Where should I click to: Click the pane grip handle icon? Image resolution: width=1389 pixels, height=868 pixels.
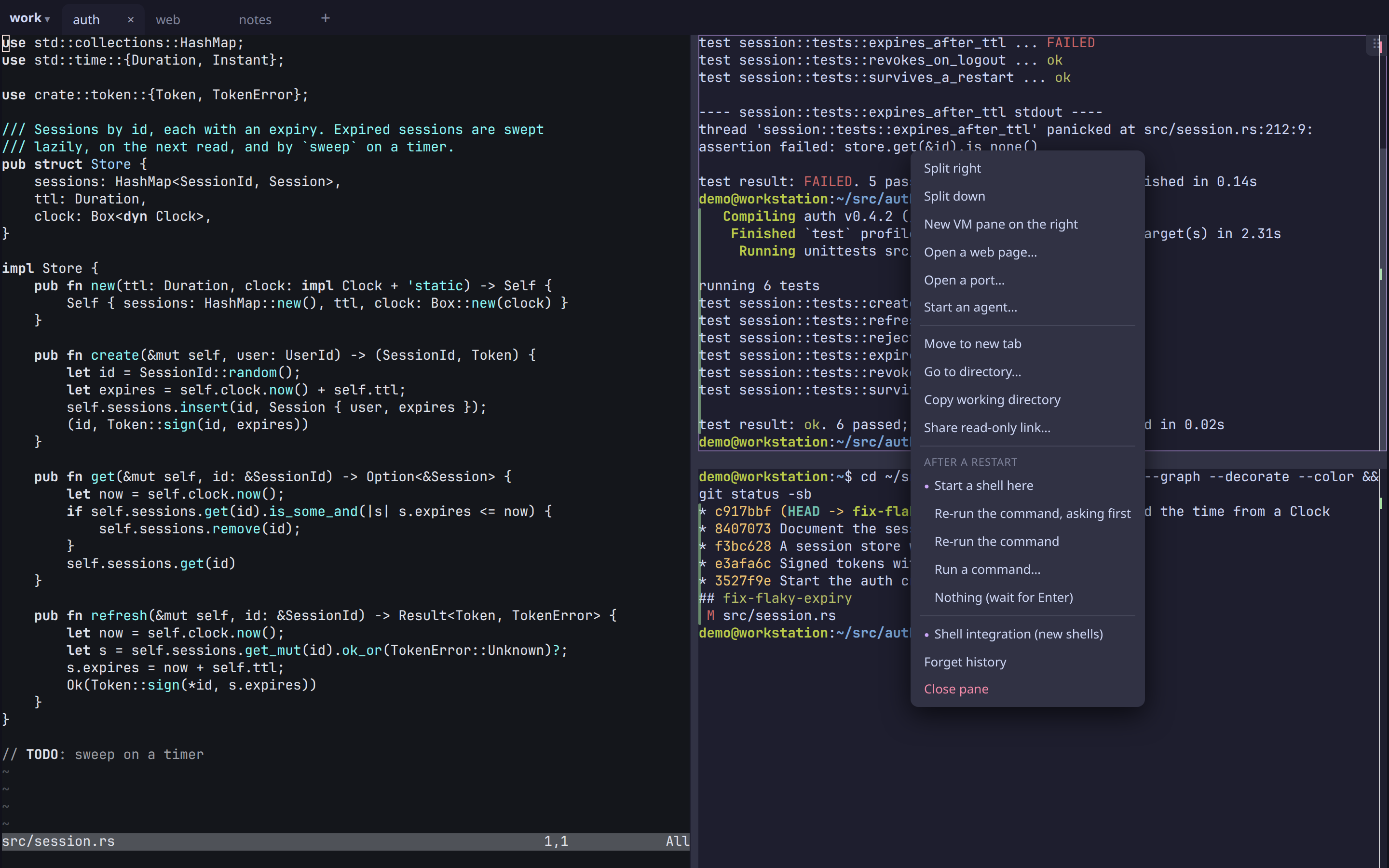tap(1376, 44)
